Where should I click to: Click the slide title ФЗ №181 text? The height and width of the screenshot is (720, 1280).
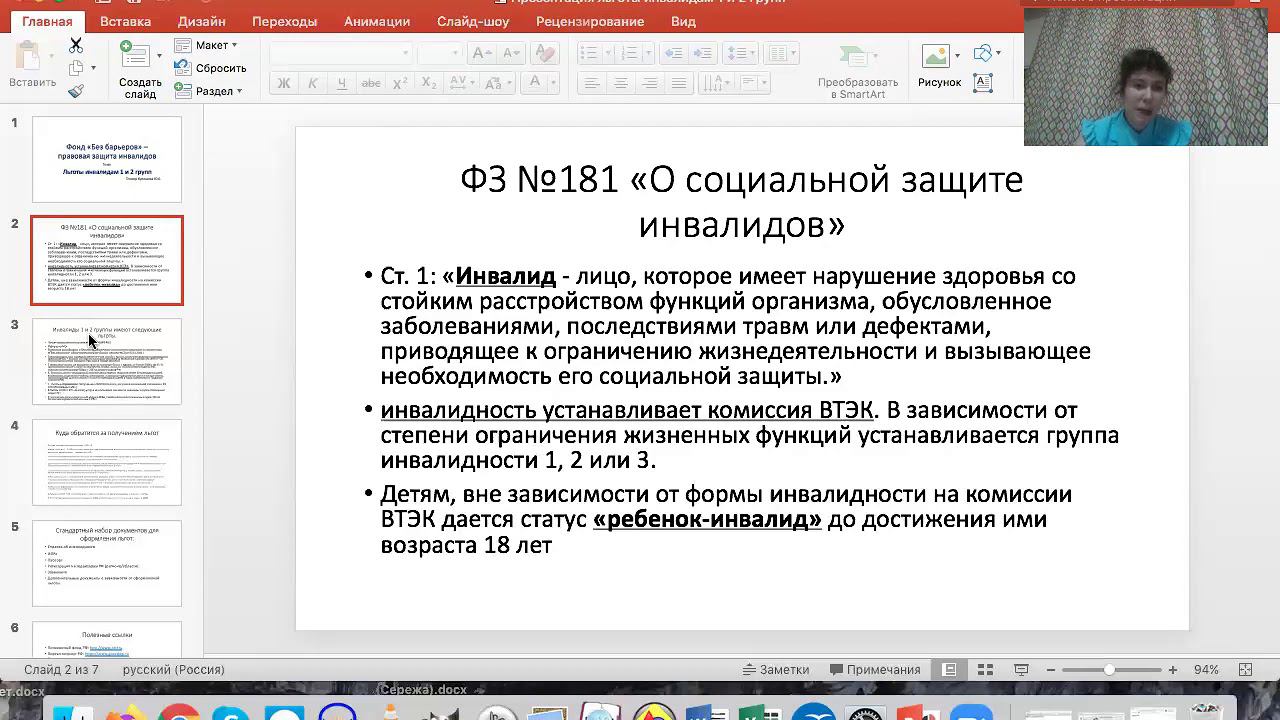(741, 201)
